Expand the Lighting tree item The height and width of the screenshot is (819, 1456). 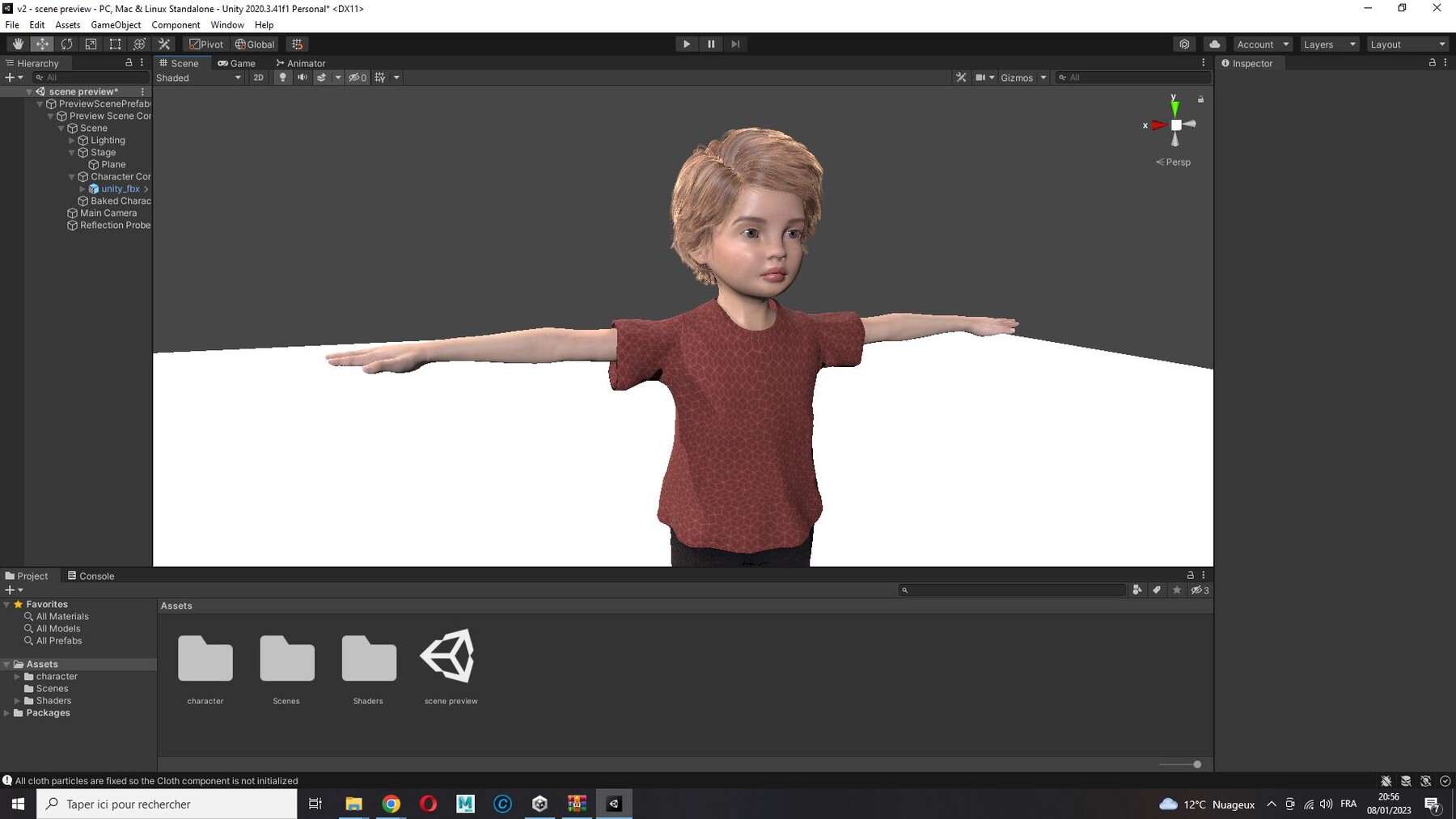pos(71,140)
